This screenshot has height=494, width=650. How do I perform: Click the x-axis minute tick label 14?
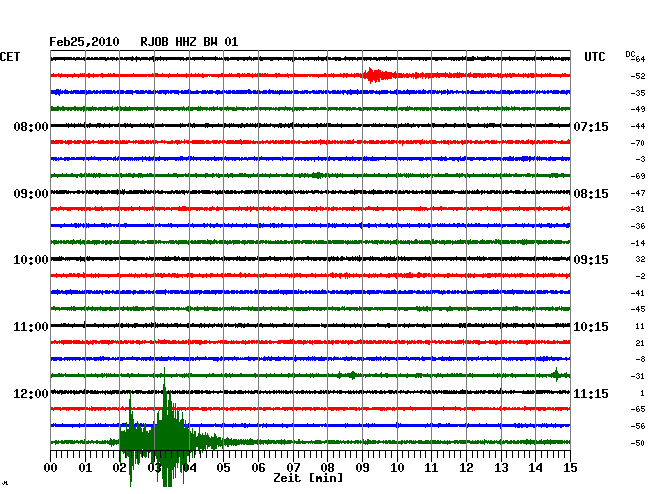[x=536, y=468]
